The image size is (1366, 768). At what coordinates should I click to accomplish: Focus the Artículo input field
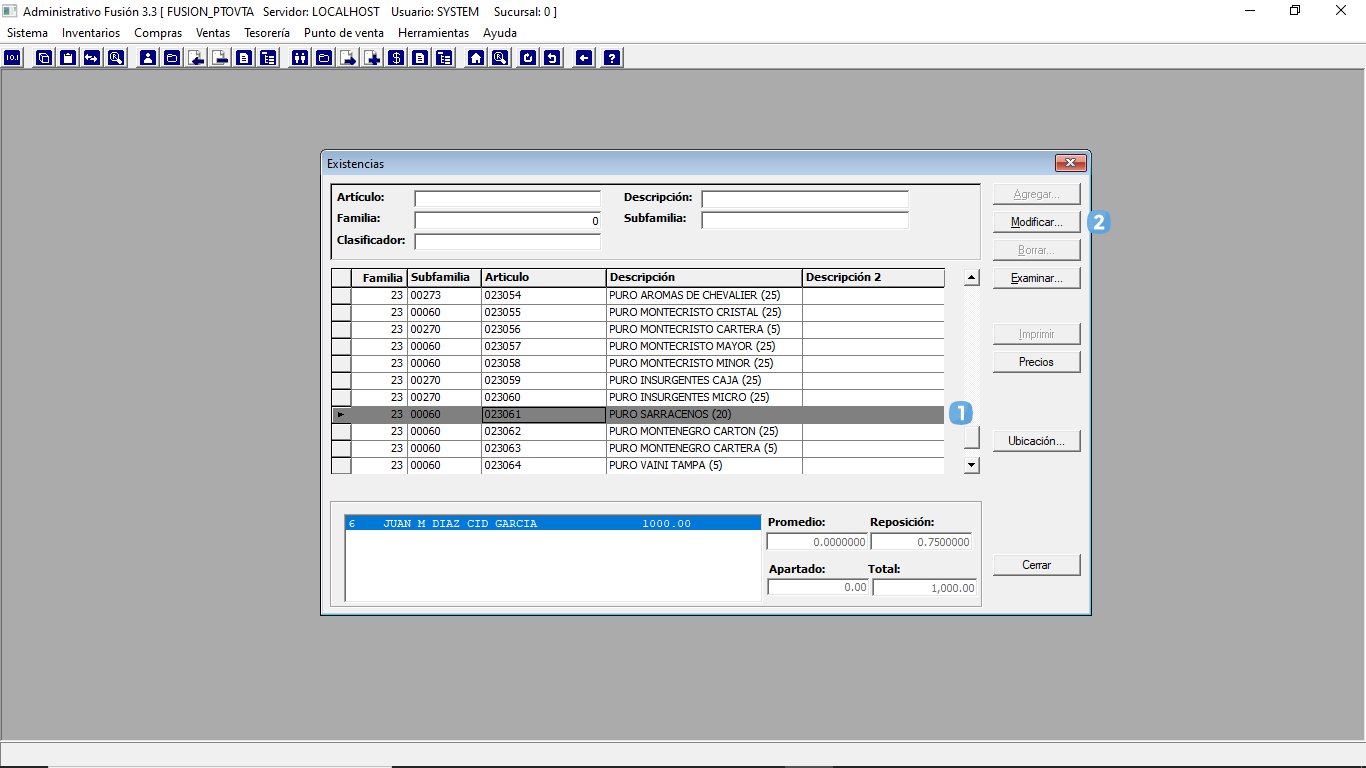point(508,199)
